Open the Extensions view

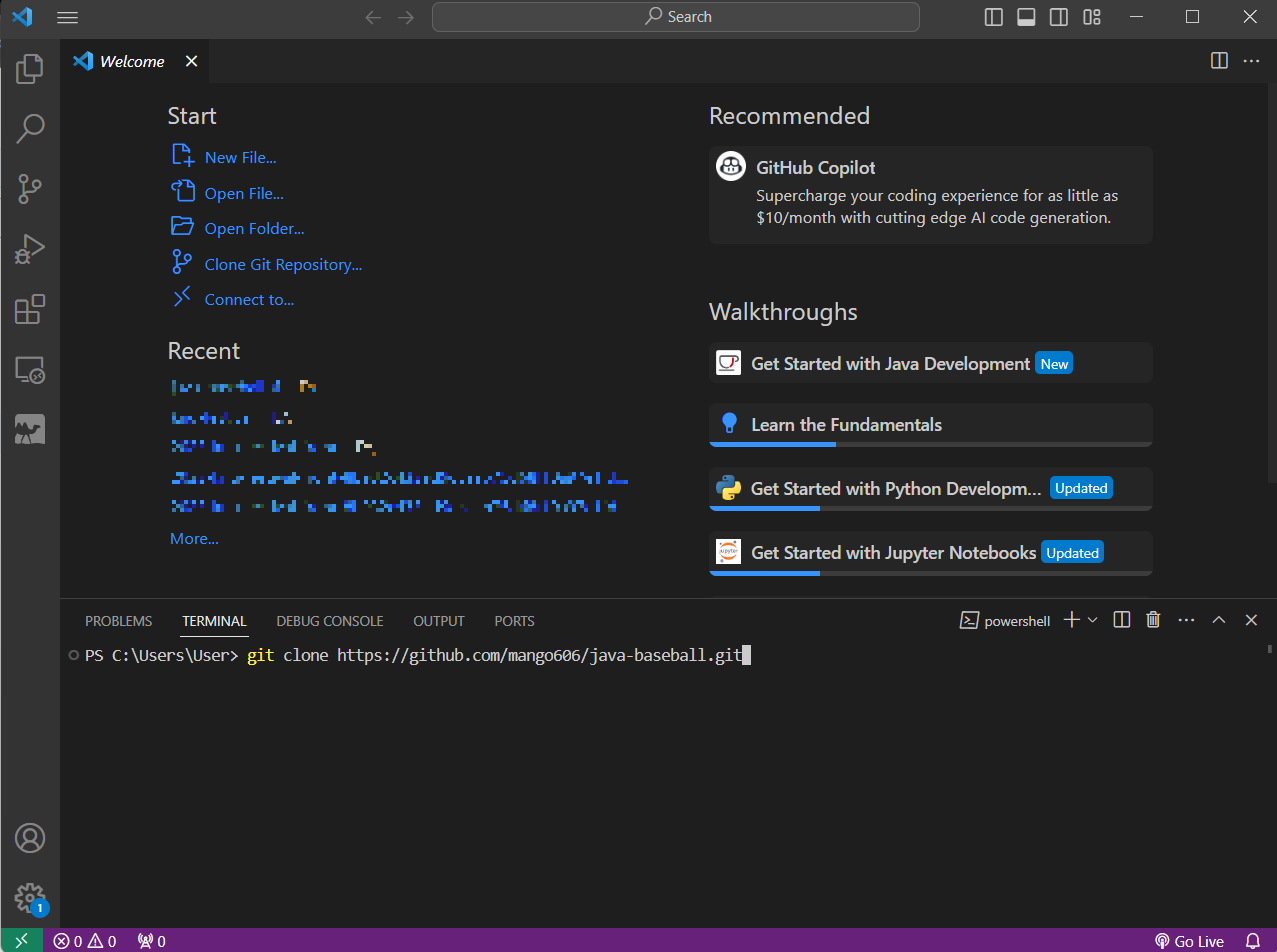(30, 309)
